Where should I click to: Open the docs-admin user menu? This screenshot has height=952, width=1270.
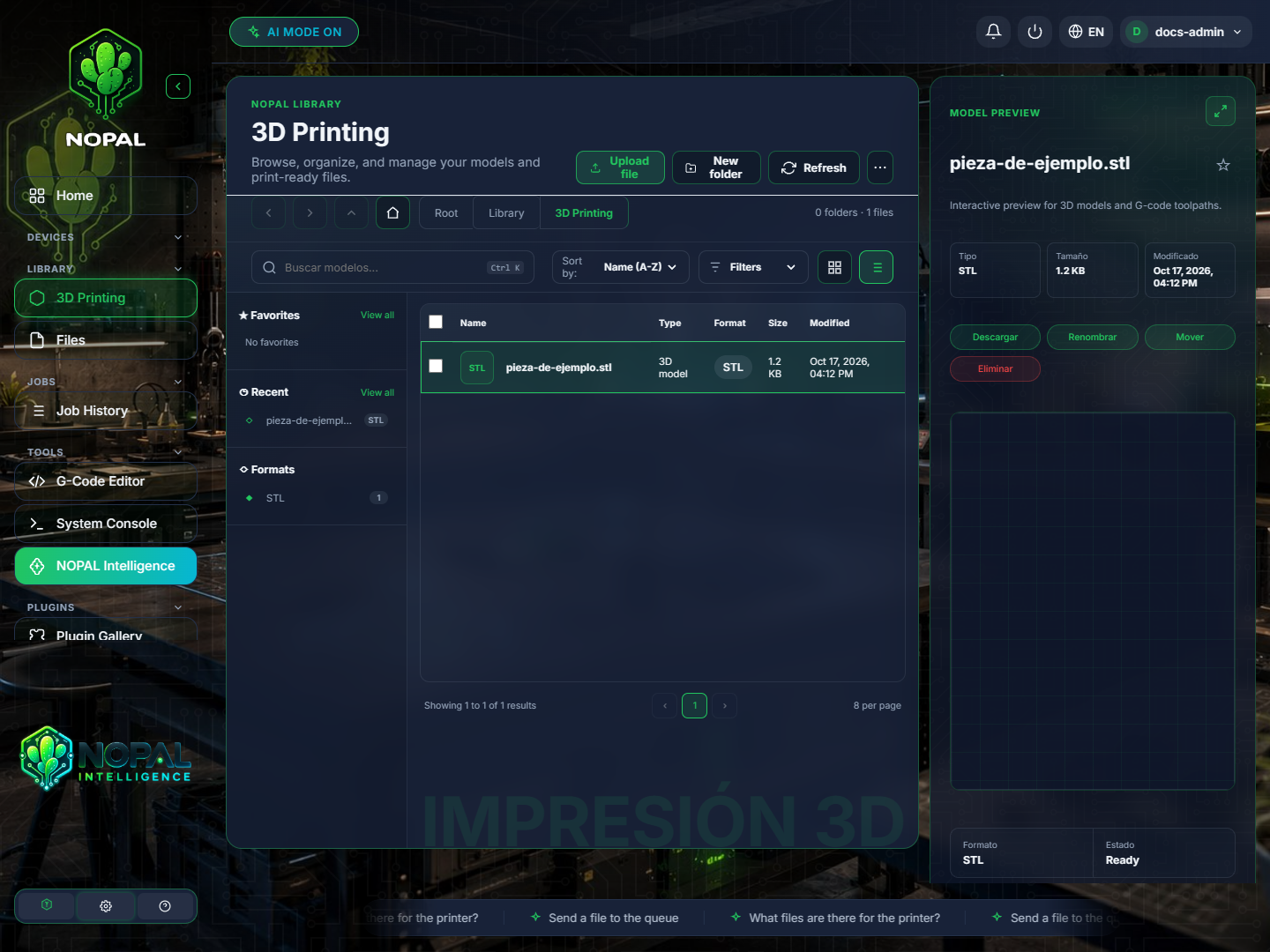1186,32
